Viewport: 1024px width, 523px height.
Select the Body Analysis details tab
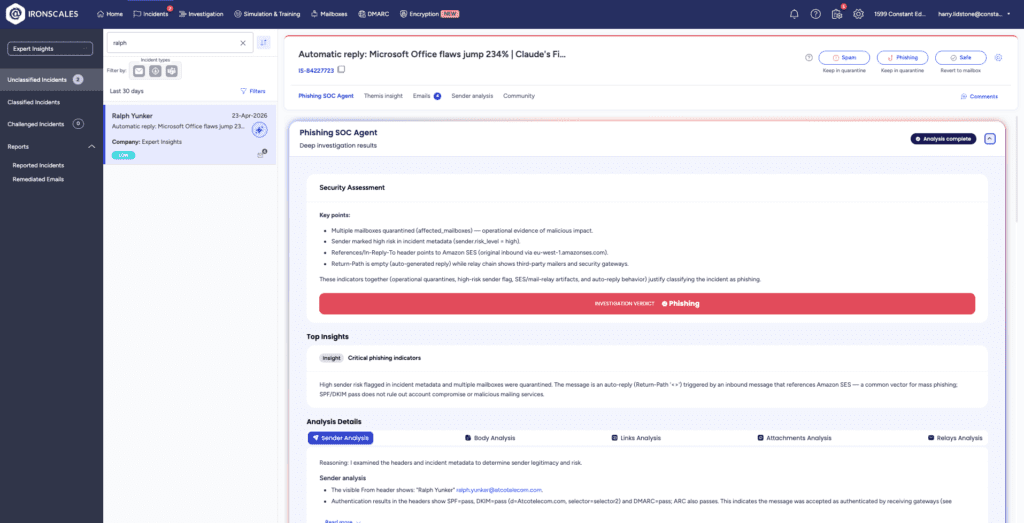point(490,438)
